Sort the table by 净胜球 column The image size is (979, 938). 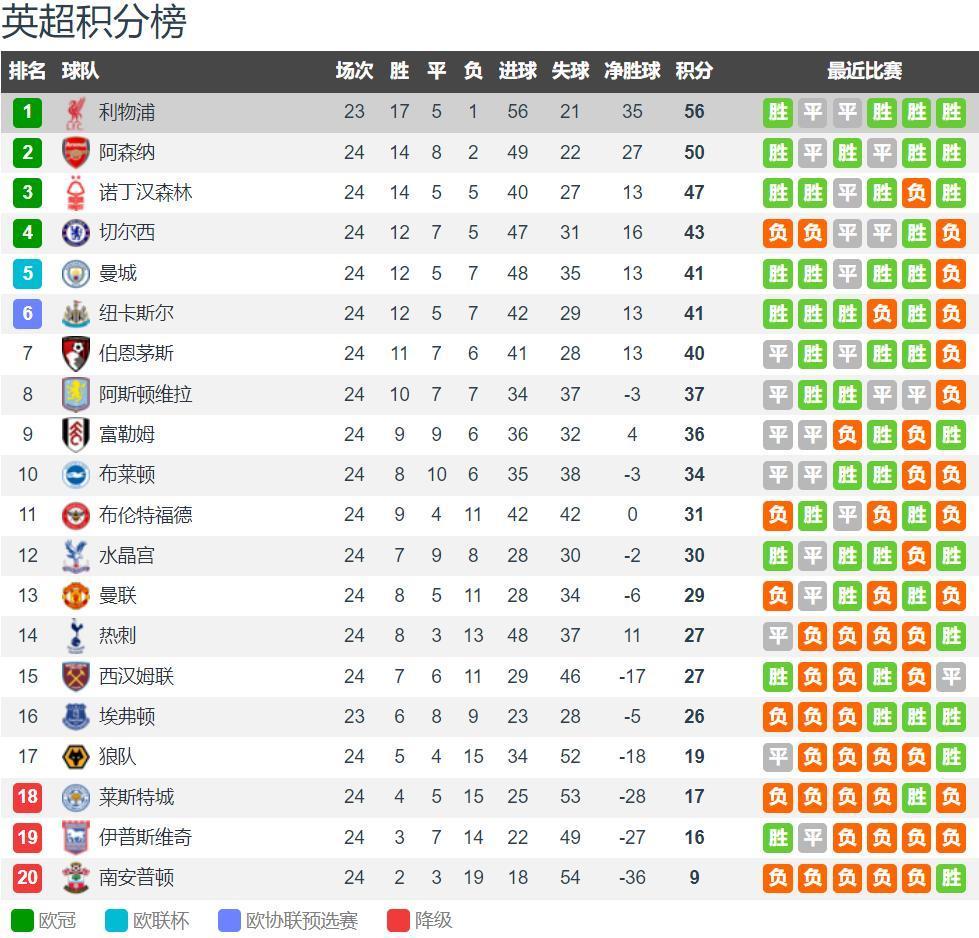pyautogui.click(x=632, y=71)
